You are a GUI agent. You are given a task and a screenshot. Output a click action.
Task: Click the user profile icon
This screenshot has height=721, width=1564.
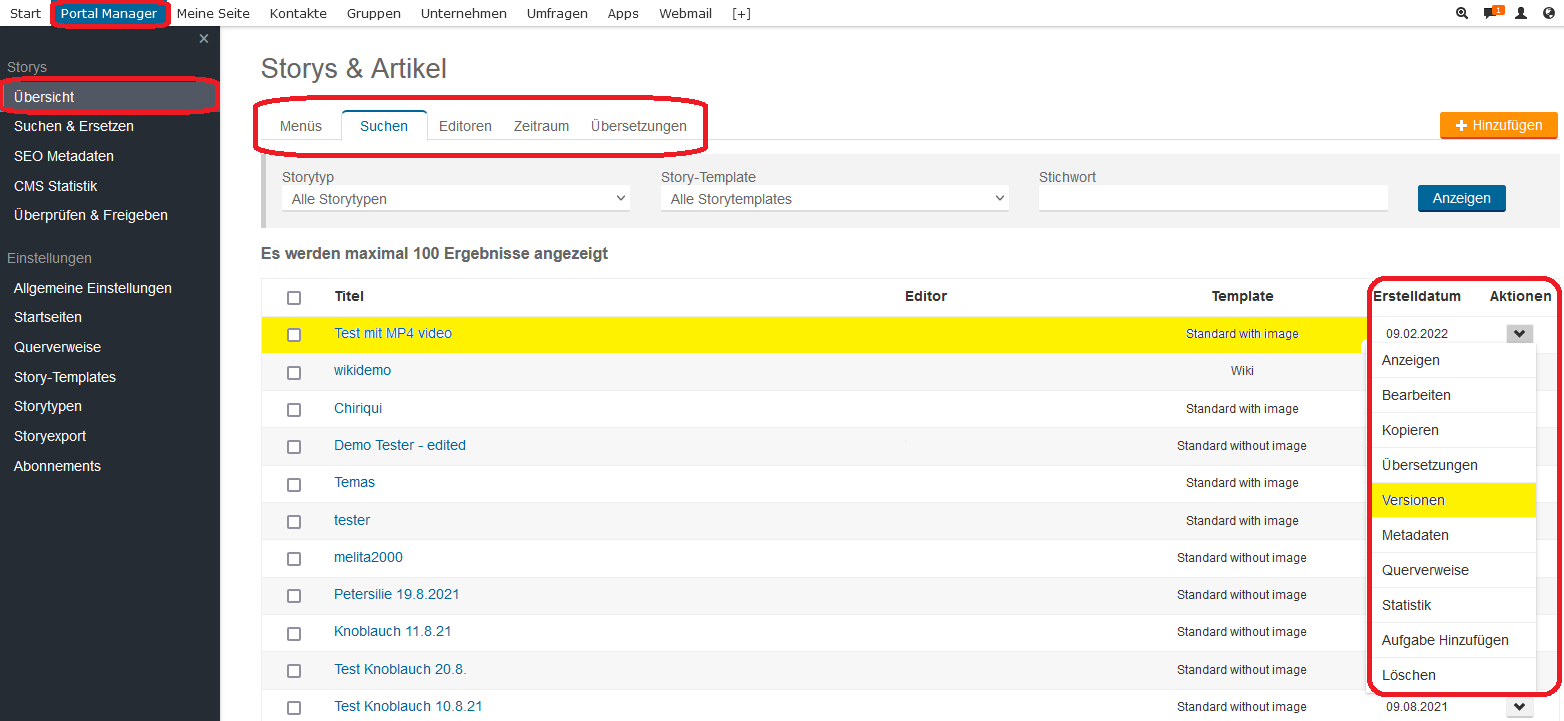click(1521, 13)
